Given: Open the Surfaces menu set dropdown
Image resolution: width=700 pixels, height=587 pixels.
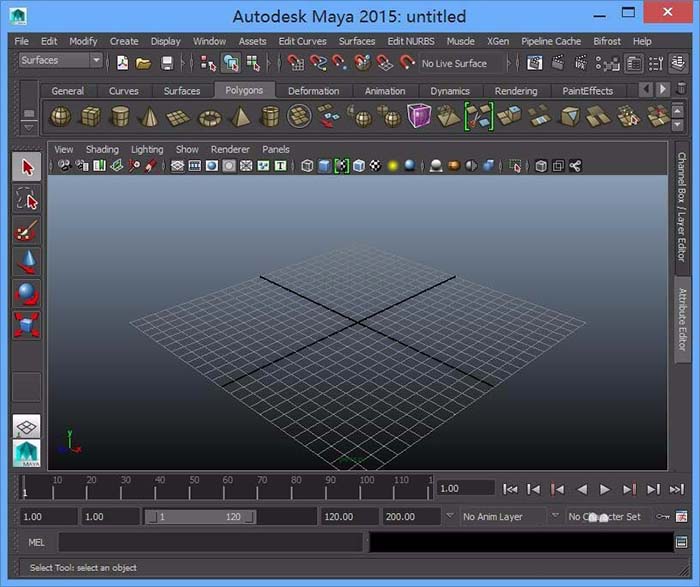Looking at the screenshot, I should (x=61, y=61).
